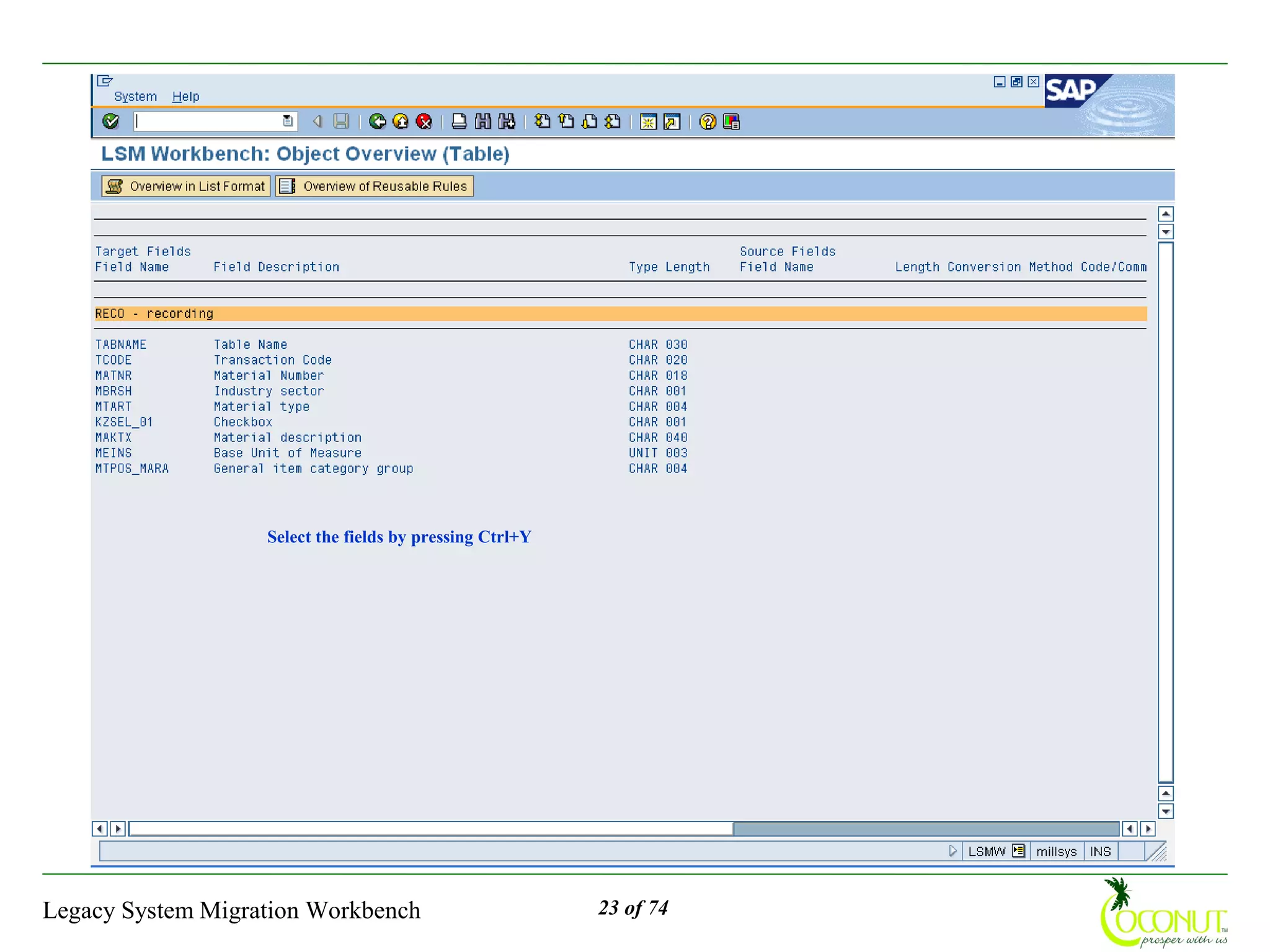1270x952 pixels.
Task: Click the UNIT 003 type length cell
Action: [x=658, y=453]
